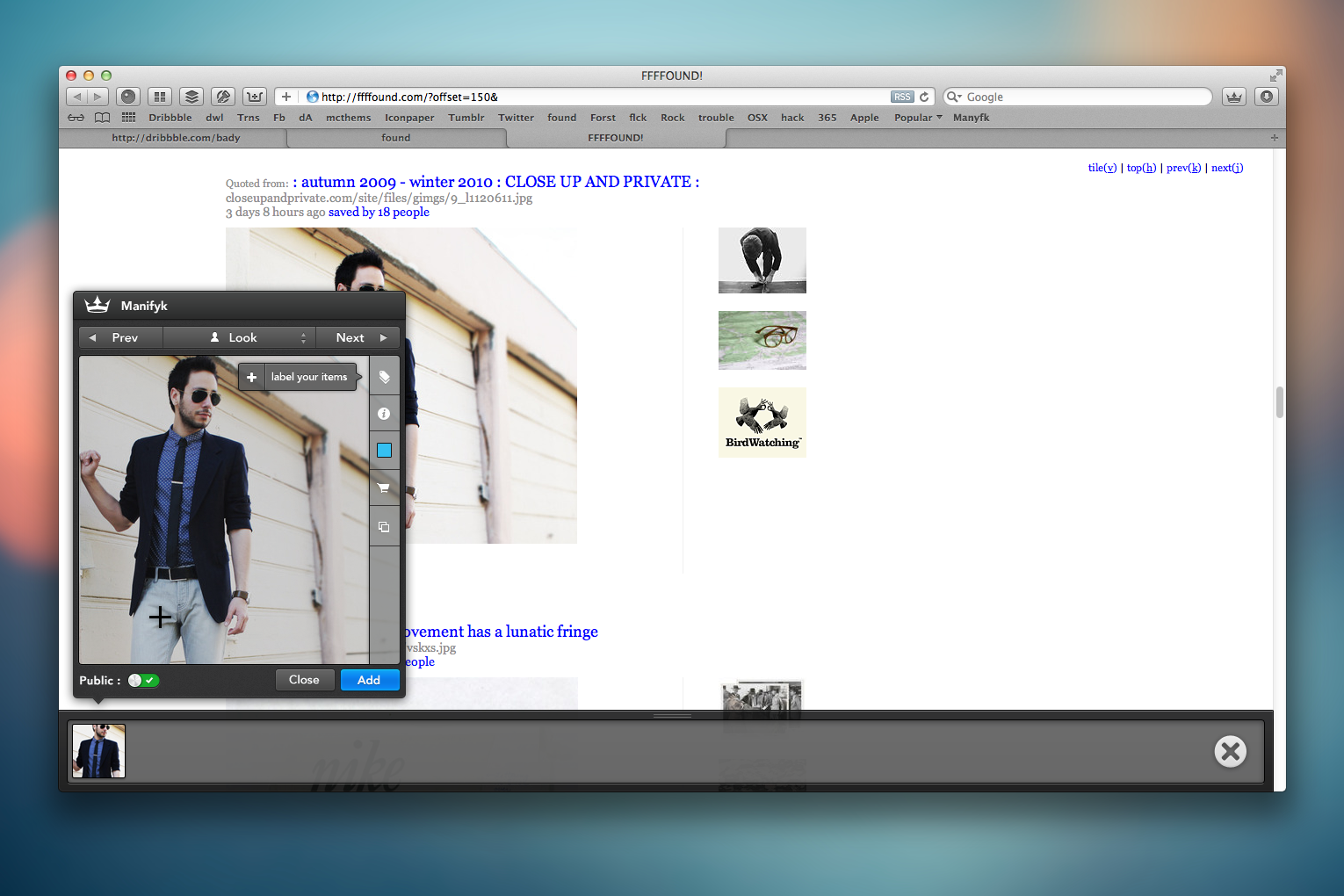The image size is (1344, 896).
Task: Open the Iconpaper bookmark
Action: (x=409, y=118)
